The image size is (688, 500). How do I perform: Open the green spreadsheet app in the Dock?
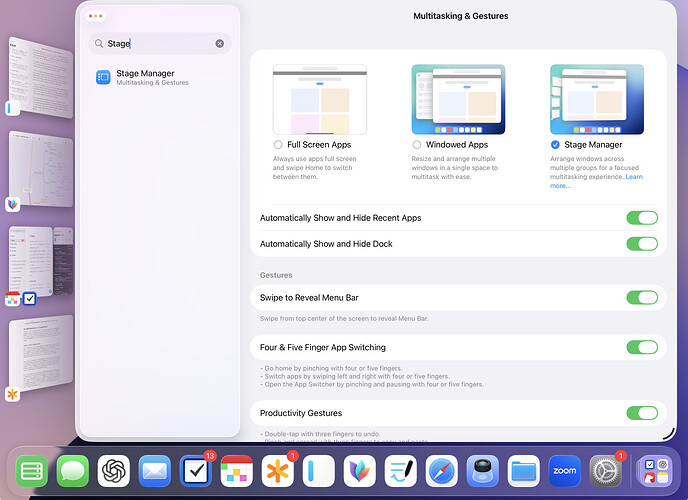[x=32, y=471]
